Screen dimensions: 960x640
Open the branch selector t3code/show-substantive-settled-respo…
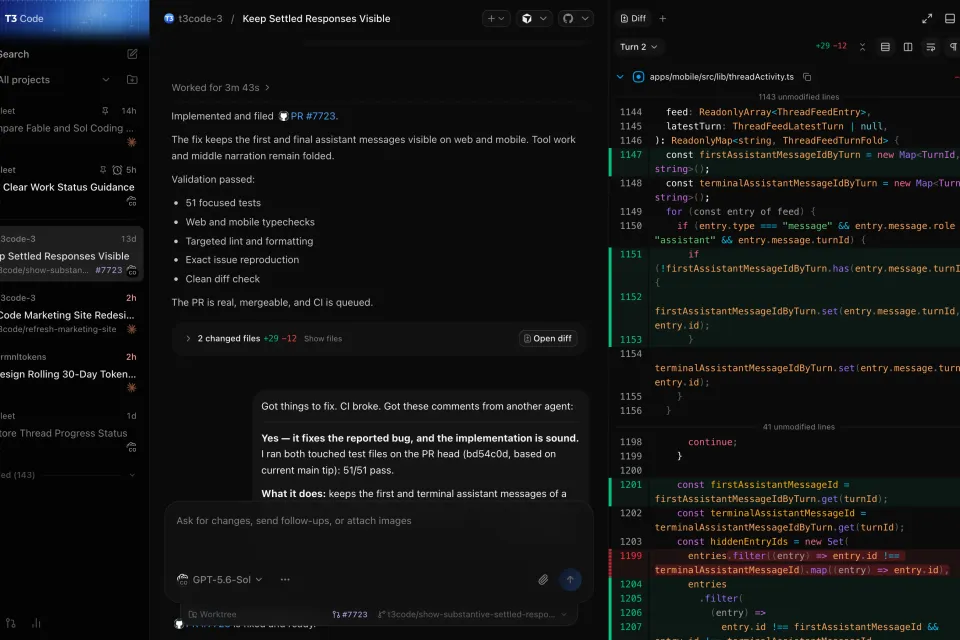click(x=472, y=614)
